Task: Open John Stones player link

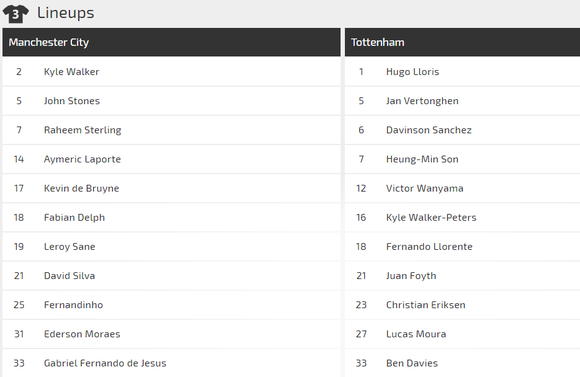Action: [72, 101]
